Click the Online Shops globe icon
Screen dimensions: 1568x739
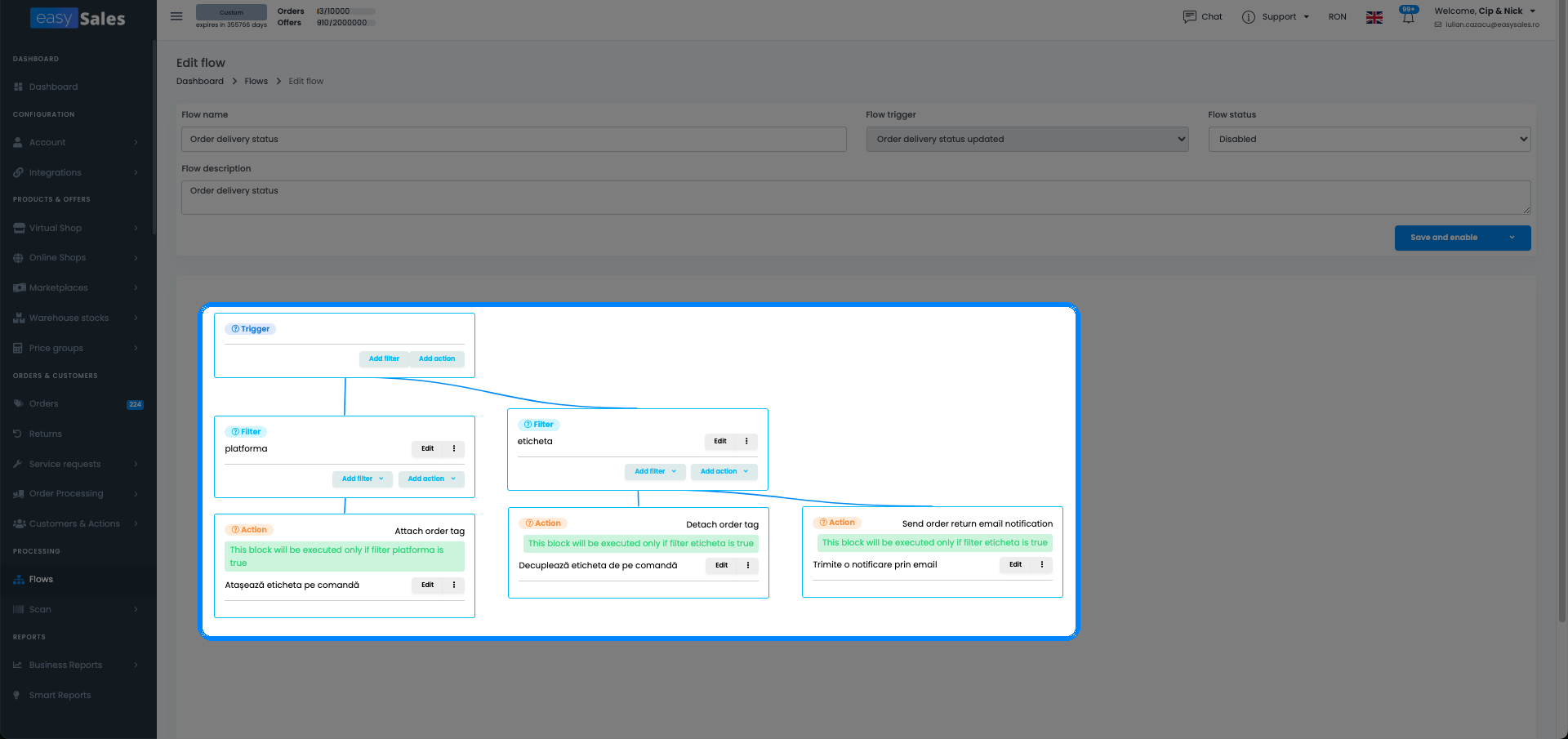[18, 257]
